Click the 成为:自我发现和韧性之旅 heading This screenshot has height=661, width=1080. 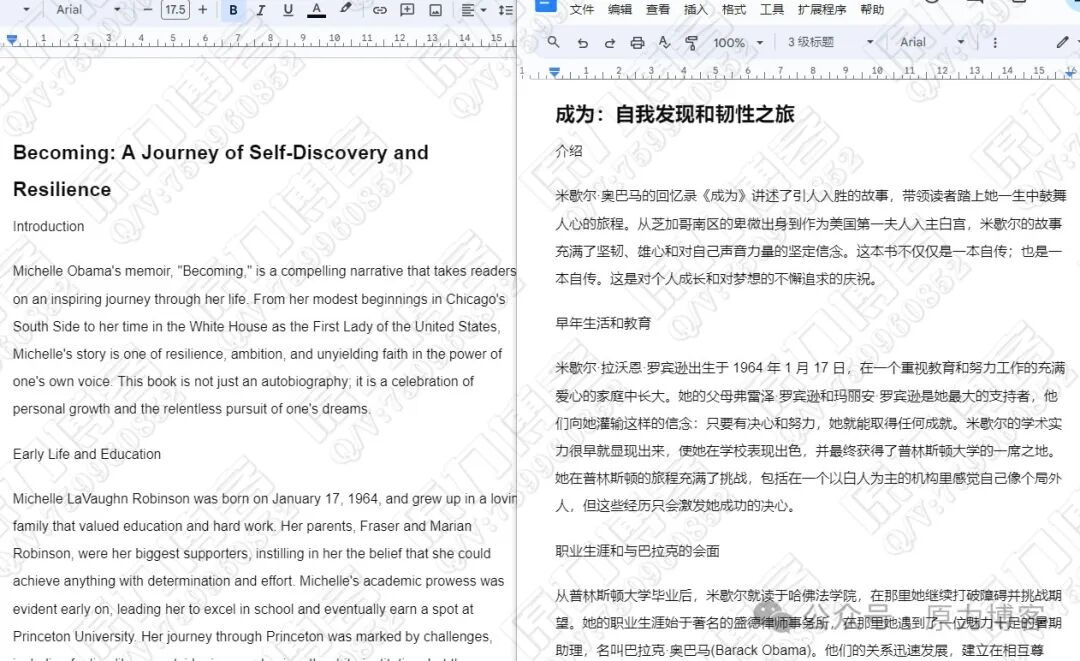click(x=675, y=114)
